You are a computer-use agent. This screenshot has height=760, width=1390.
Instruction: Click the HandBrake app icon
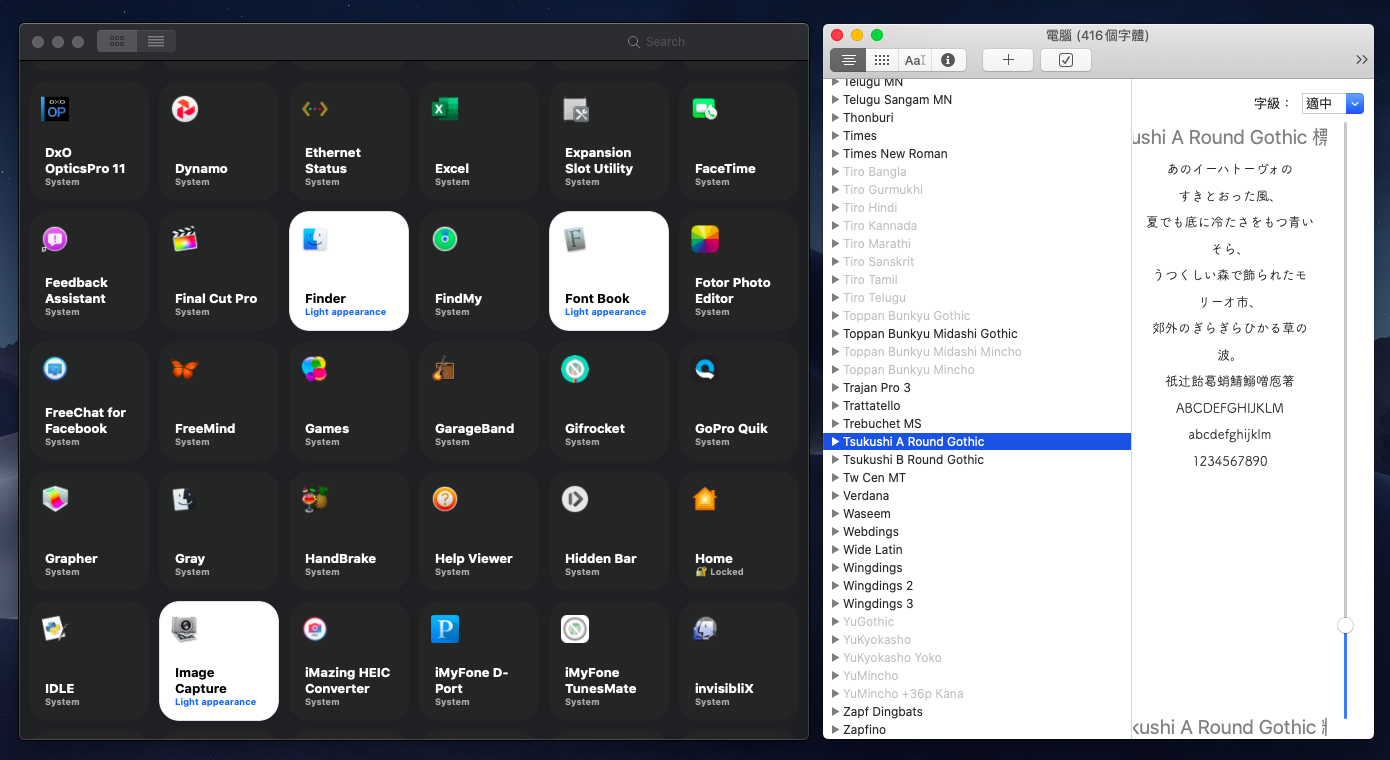[x=315, y=498]
